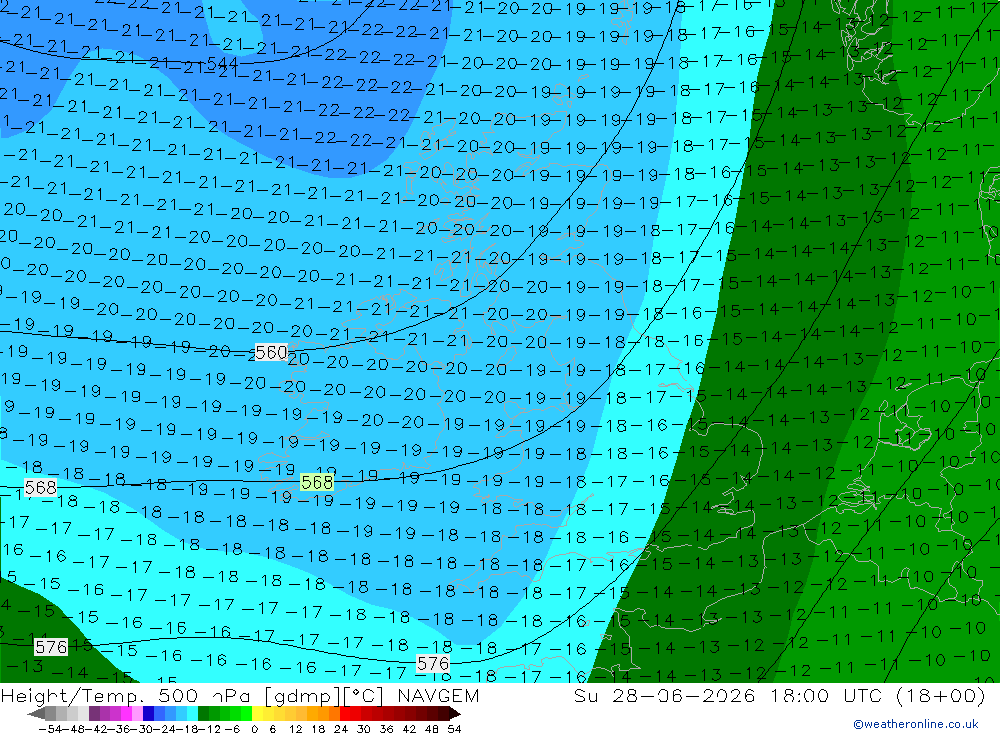
Task: Click the Height/Temp. 500 hPa title text
Action: coord(128,695)
